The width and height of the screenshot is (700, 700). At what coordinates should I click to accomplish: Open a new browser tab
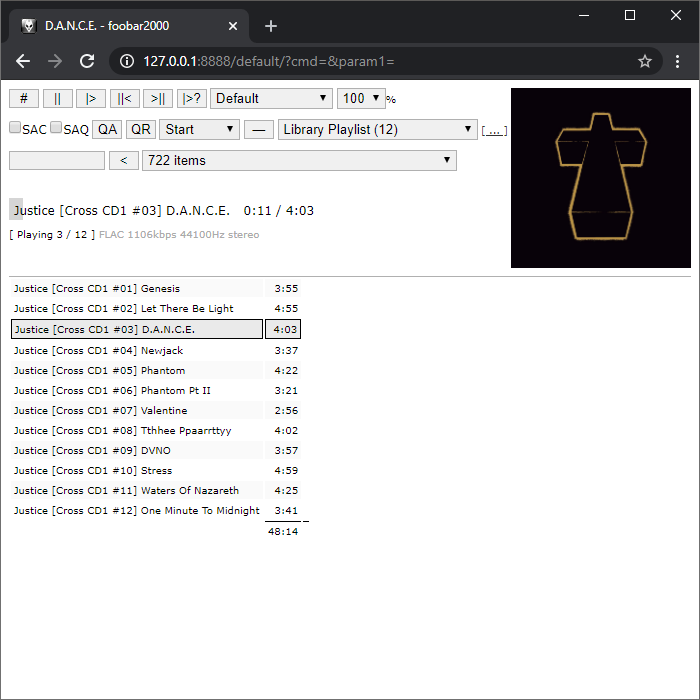[270, 26]
